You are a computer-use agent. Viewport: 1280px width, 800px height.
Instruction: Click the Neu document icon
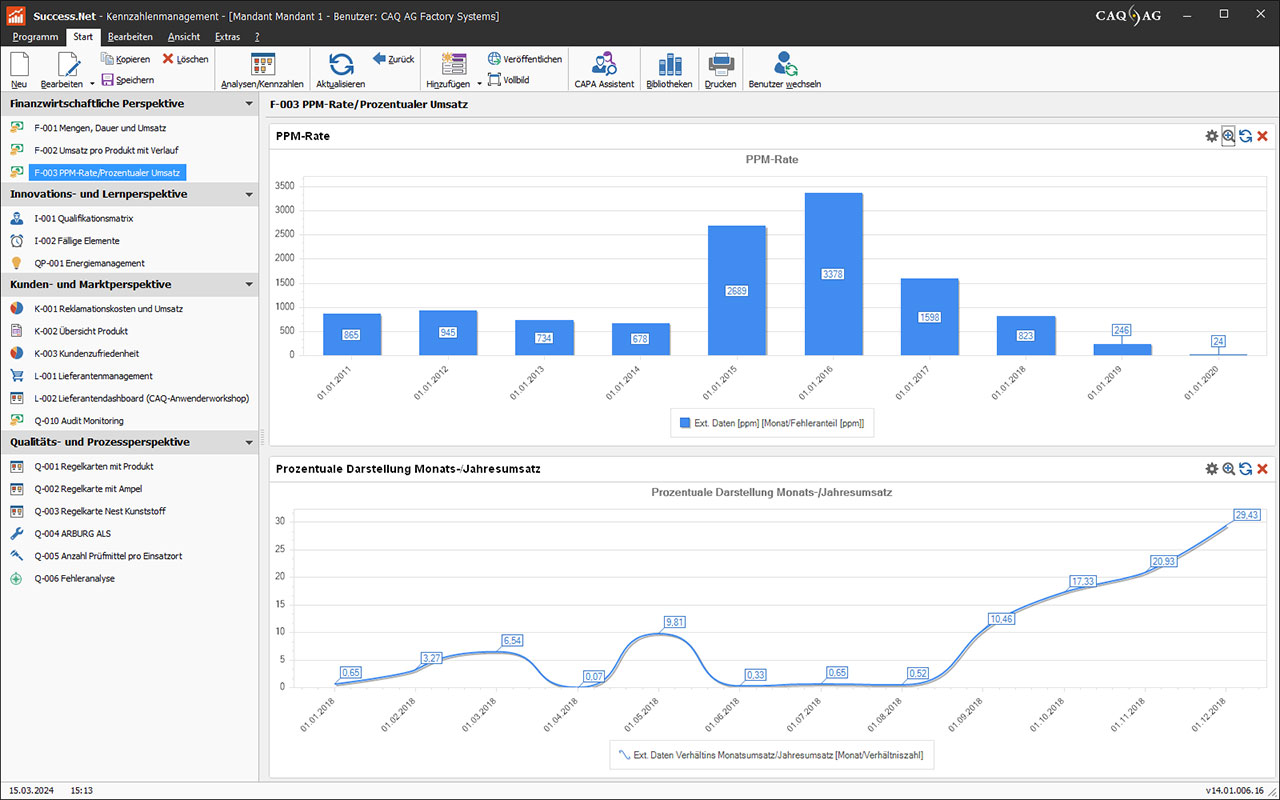click(19, 65)
